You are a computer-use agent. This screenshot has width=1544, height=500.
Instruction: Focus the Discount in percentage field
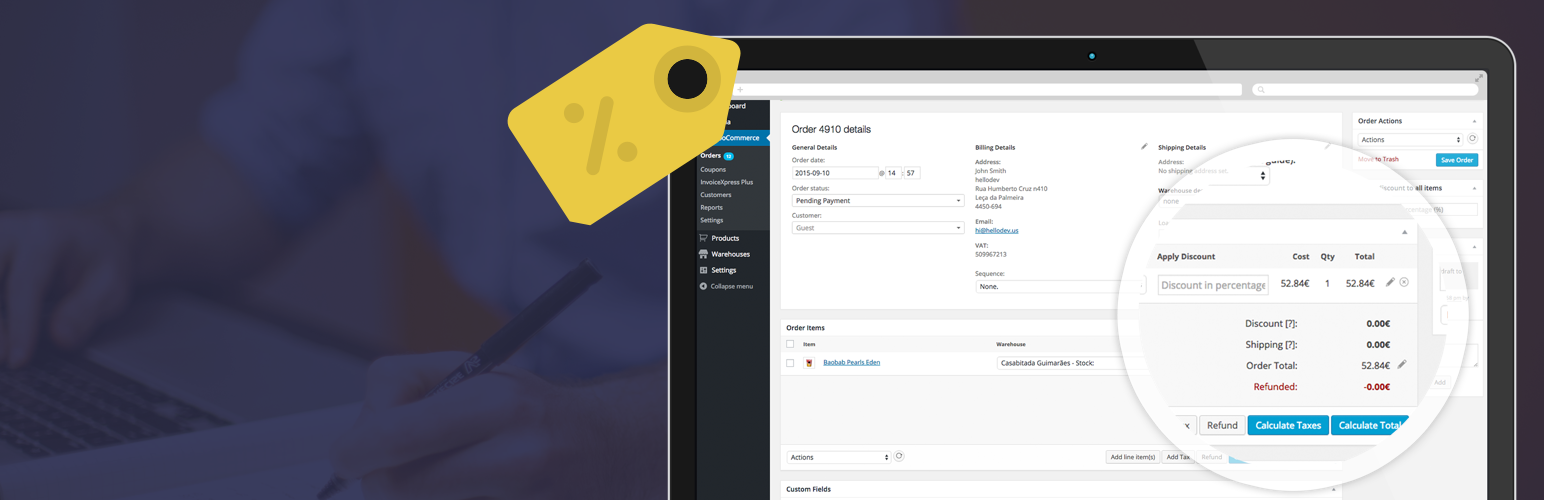(x=1213, y=285)
